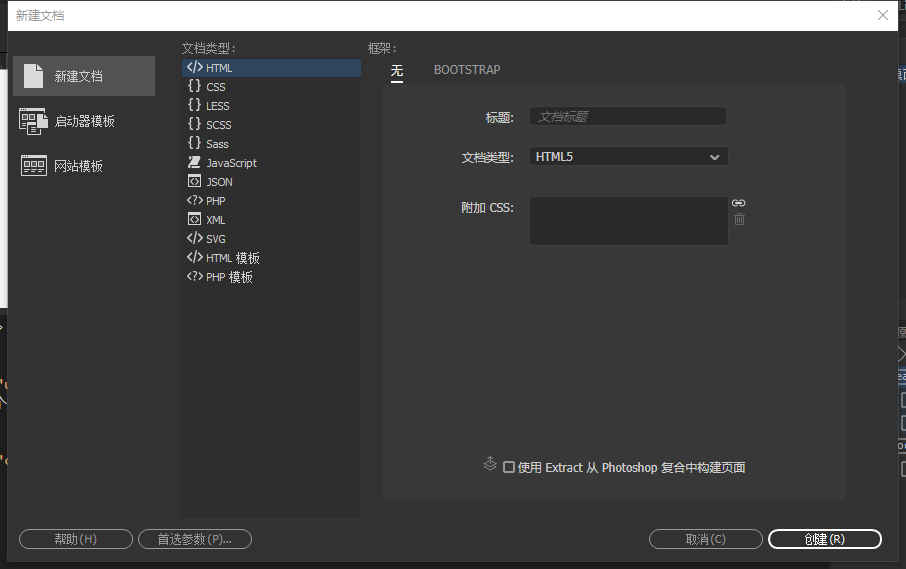Choose XML document type
The image size is (906, 569).
point(271,220)
